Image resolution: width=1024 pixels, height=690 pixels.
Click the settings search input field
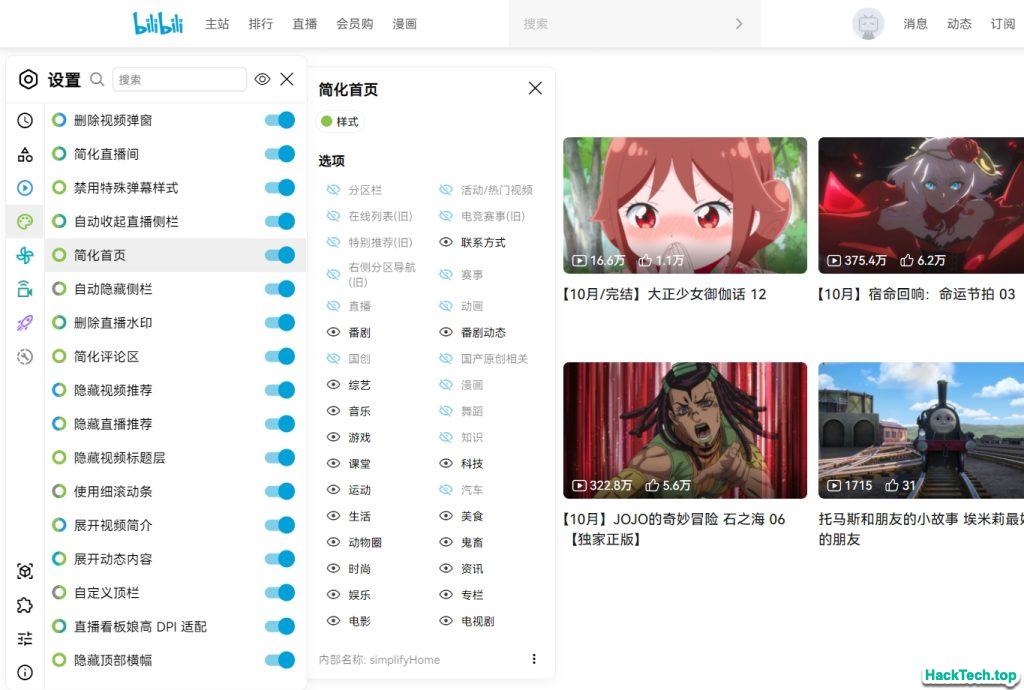(179, 79)
